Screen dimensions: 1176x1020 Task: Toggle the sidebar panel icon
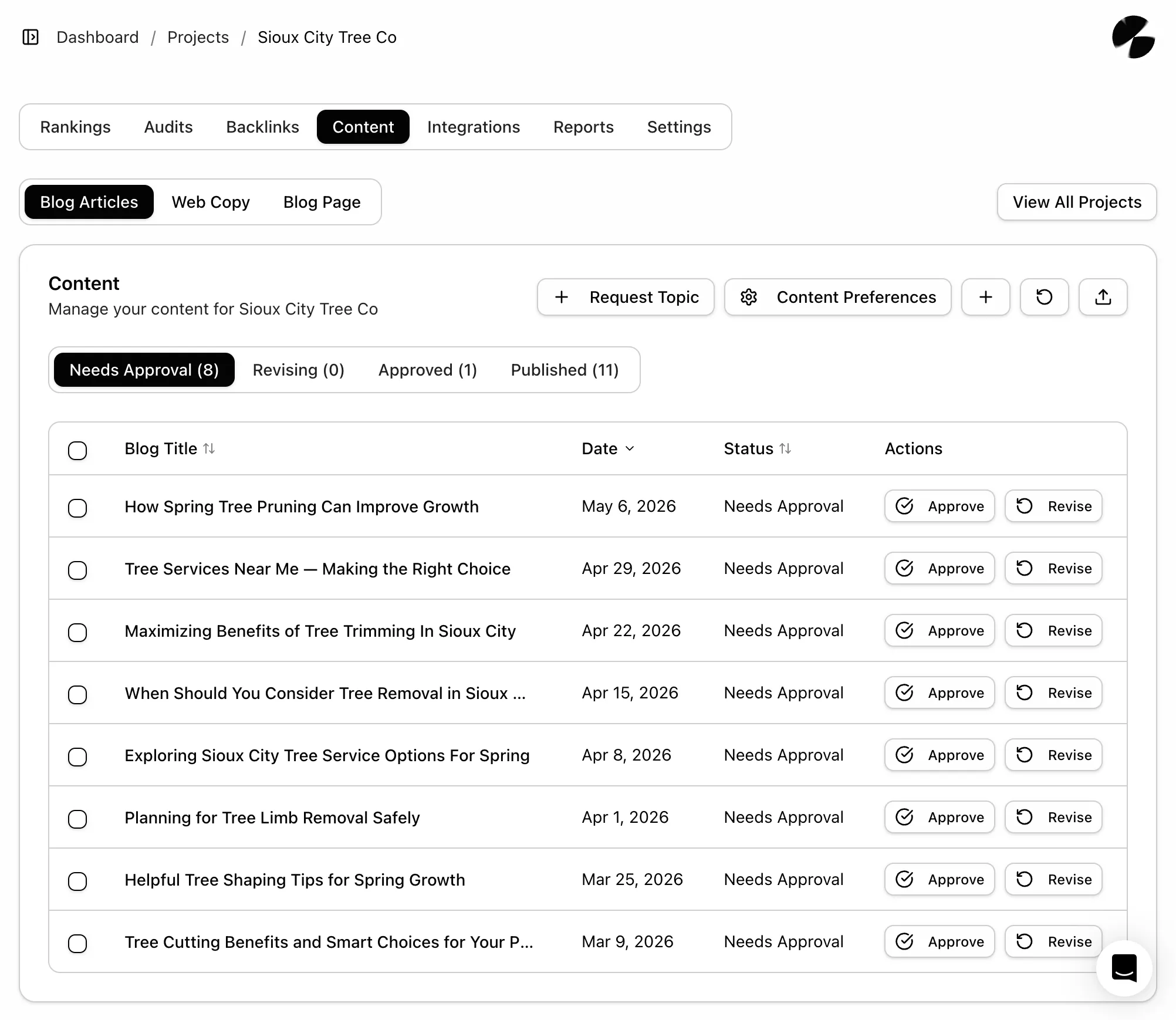tap(31, 37)
